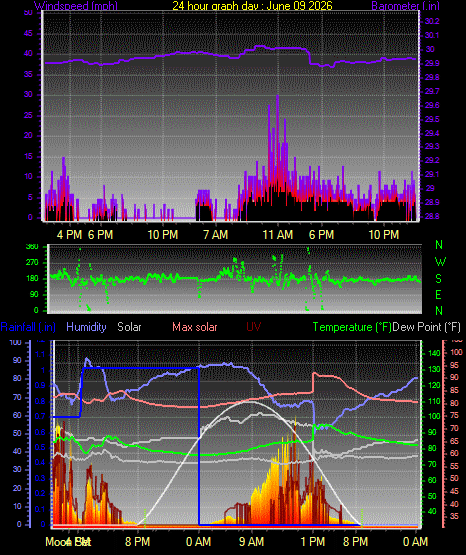
Task: Click the 1 PM marker on bottom graph
Action: 313,542
